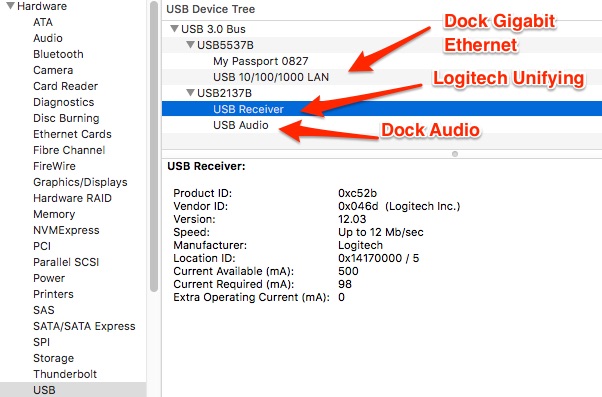This screenshot has height=397, width=602.
Task: Collapse the USB2137B hub triangle
Action: 190,93
